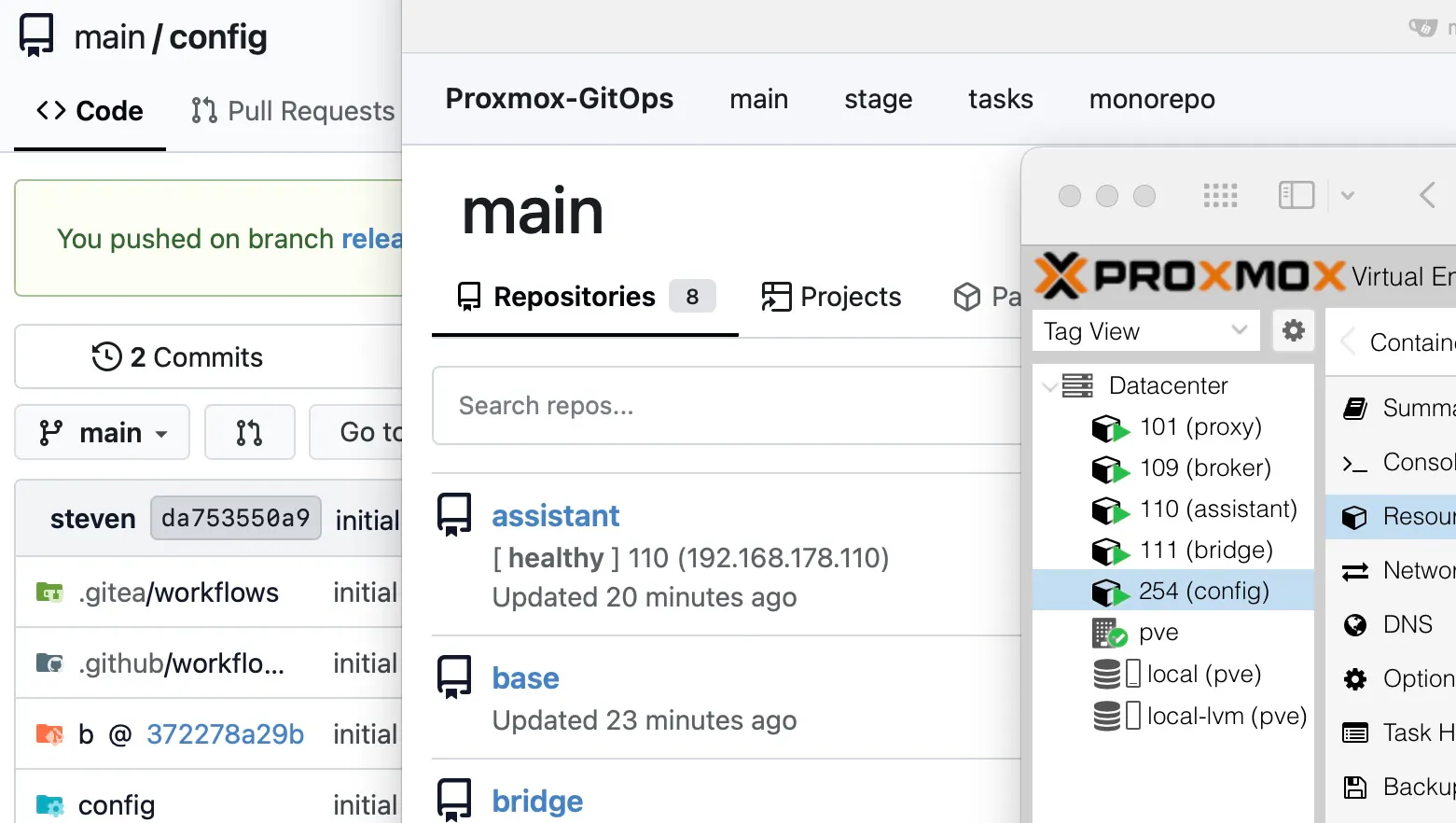The width and height of the screenshot is (1456, 823).
Task: Click the .gitea folder icon
Action: pyautogui.click(x=49, y=593)
